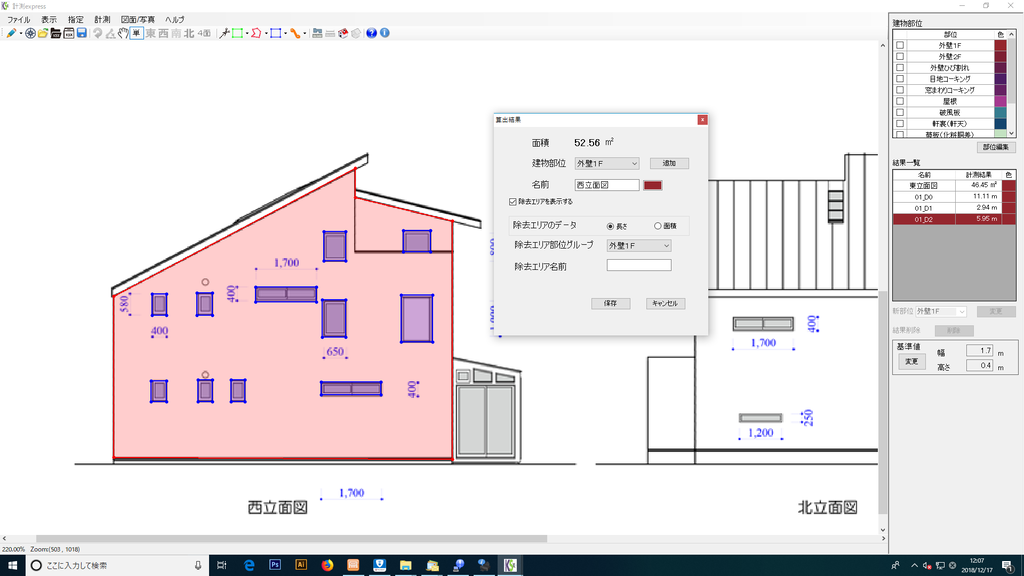Select the pencil drawing tool
The width and height of the screenshot is (1024, 576).
11,33
